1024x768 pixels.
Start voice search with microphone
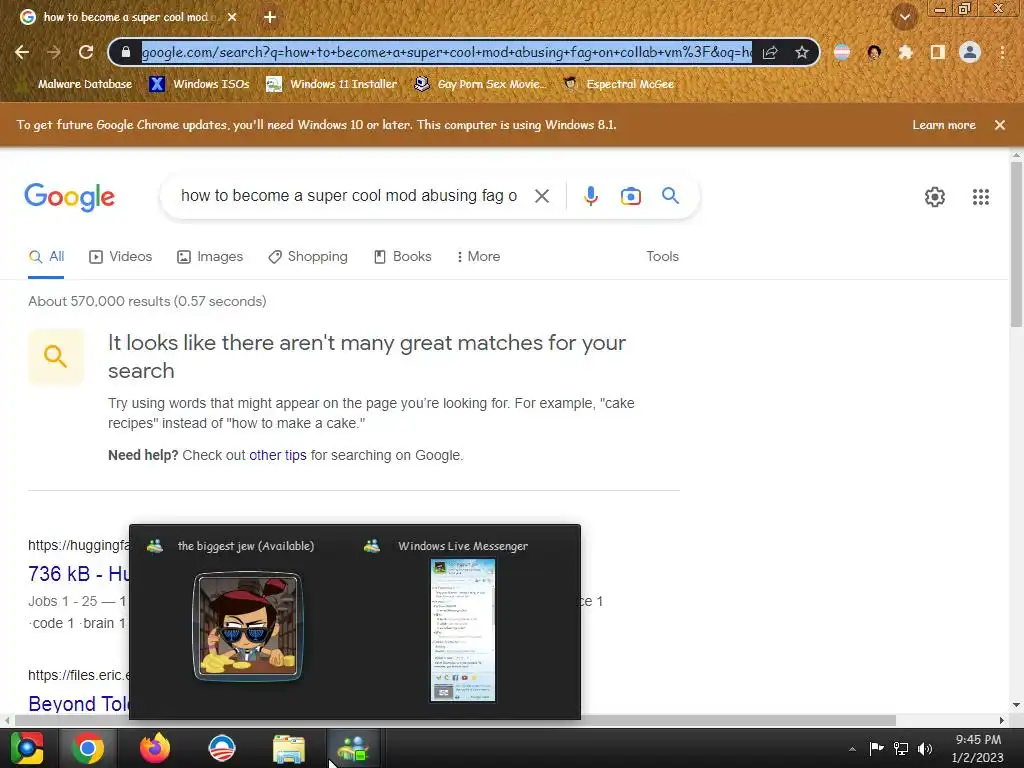590,196
